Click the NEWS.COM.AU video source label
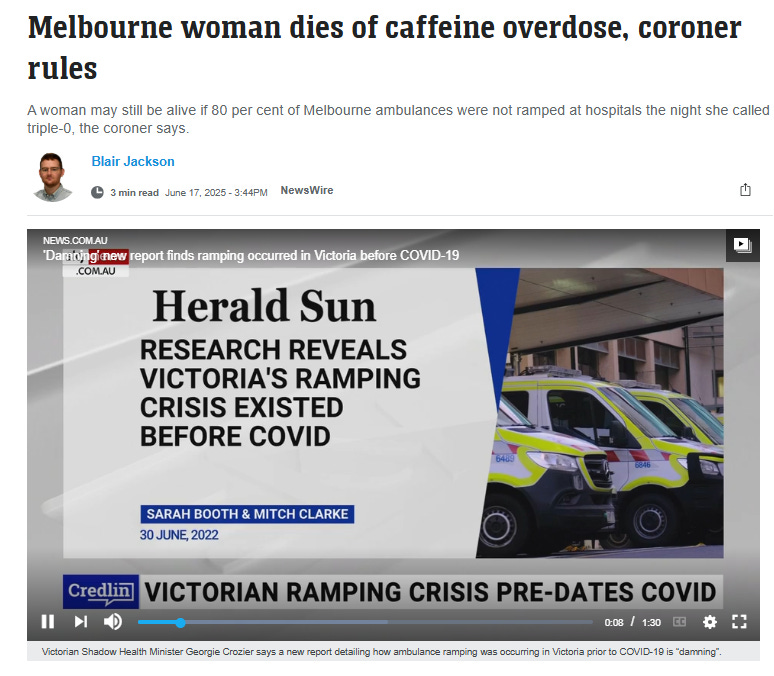The height and width of the screenshot is (676, 774). (75, 240)
